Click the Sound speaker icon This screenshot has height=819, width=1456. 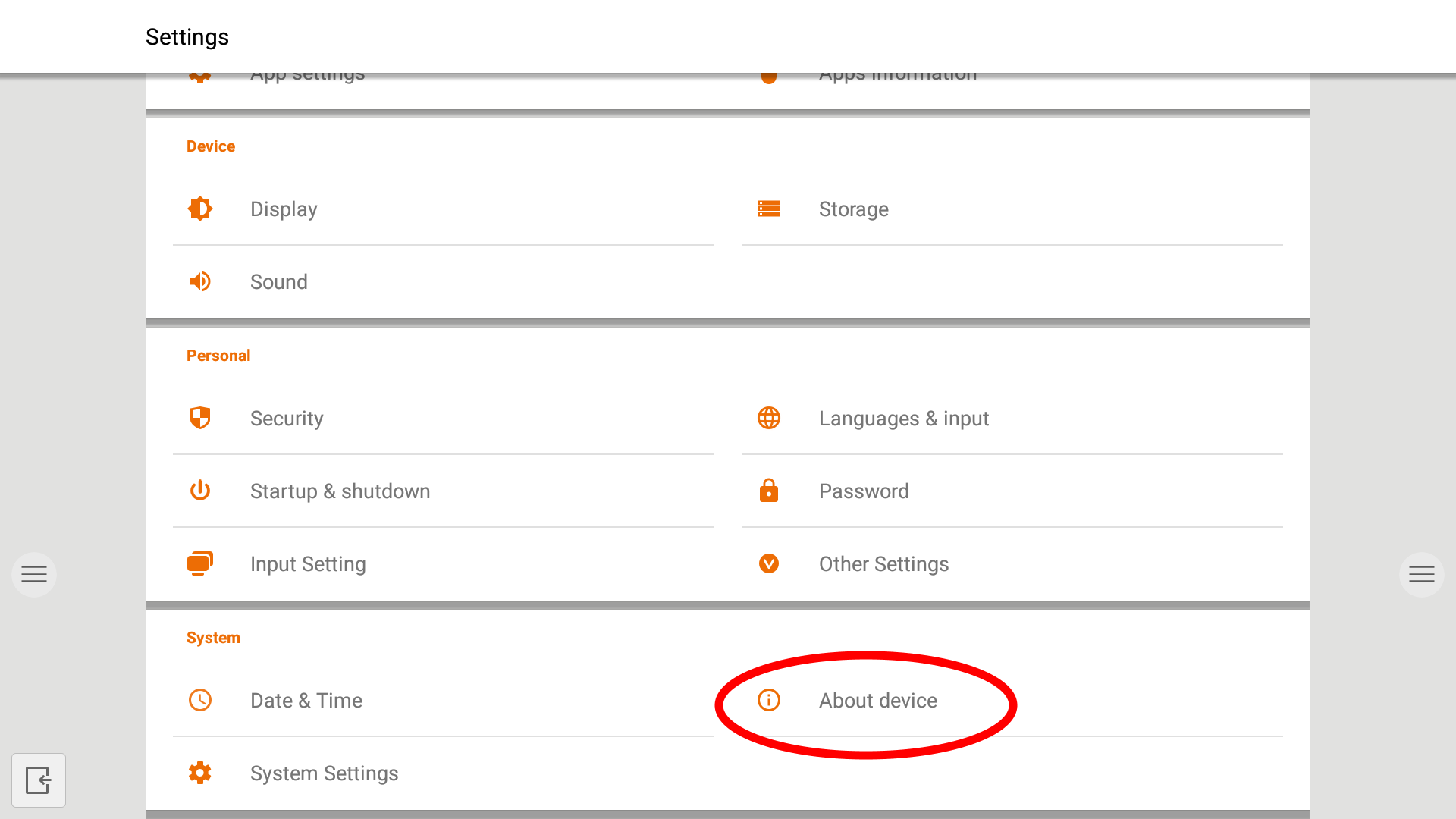pos(199,281)
